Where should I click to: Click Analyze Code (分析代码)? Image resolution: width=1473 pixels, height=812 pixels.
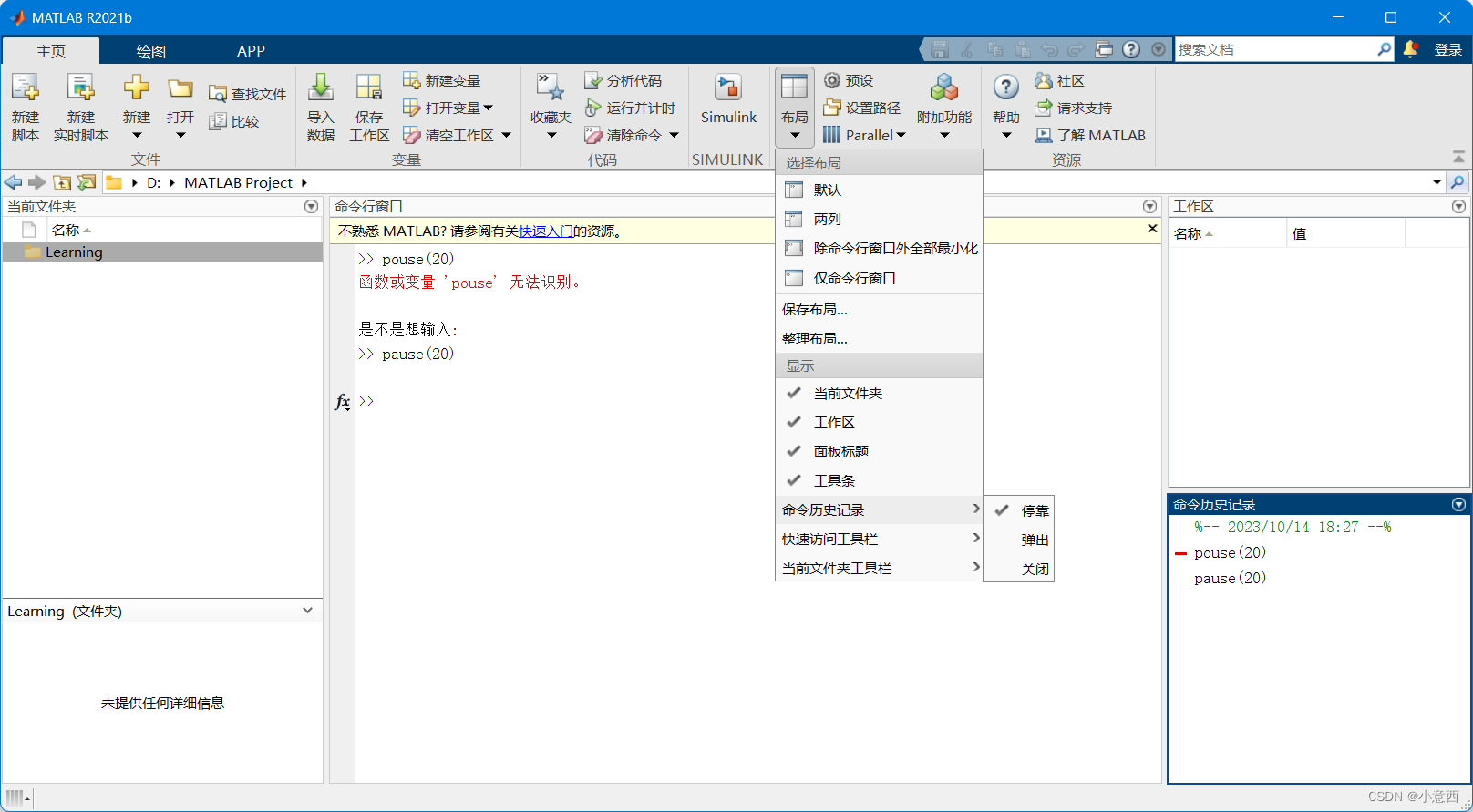click(x=623, y=80)
